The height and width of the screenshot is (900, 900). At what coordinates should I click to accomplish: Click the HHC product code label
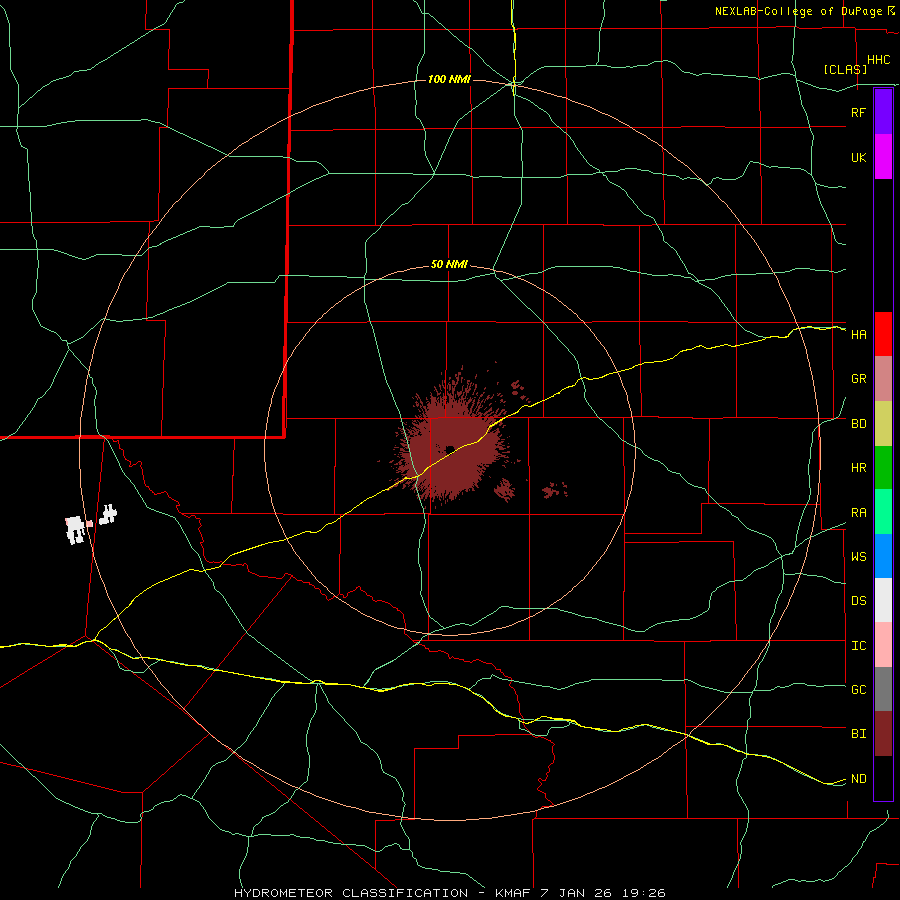click(878, 60)
